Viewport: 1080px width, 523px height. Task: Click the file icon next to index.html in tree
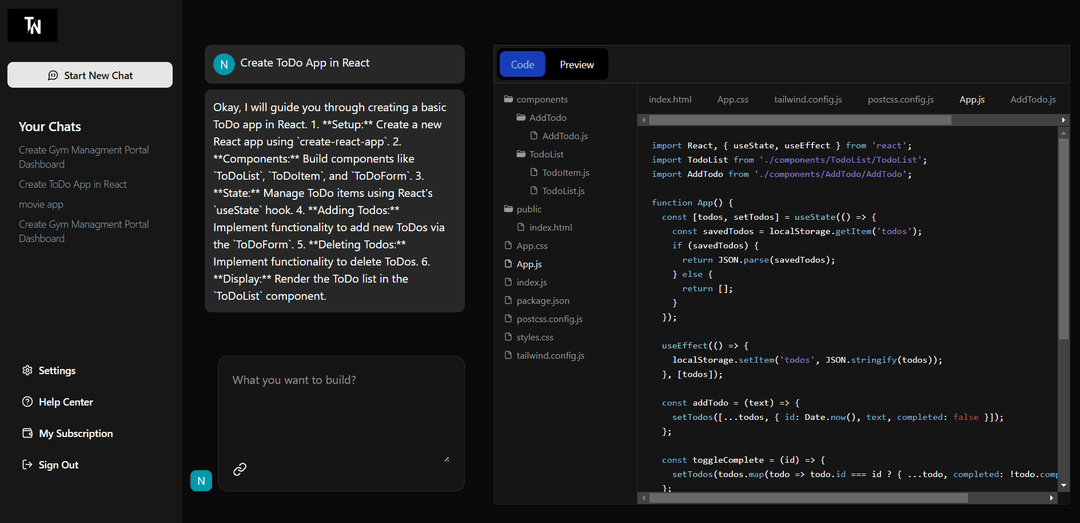click(521, 227)
